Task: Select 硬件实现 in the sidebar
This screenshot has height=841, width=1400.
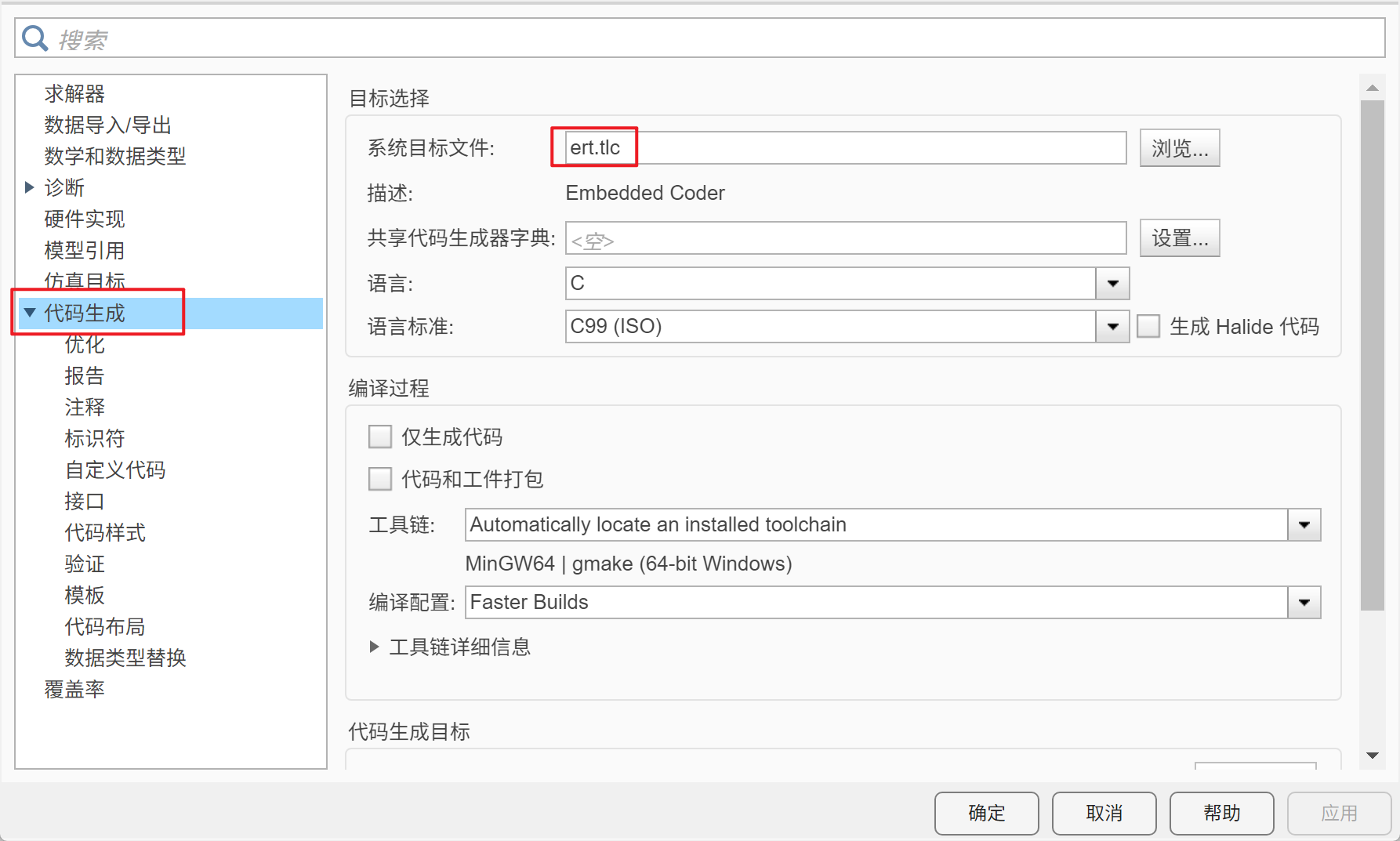Action: coord(85,219)
